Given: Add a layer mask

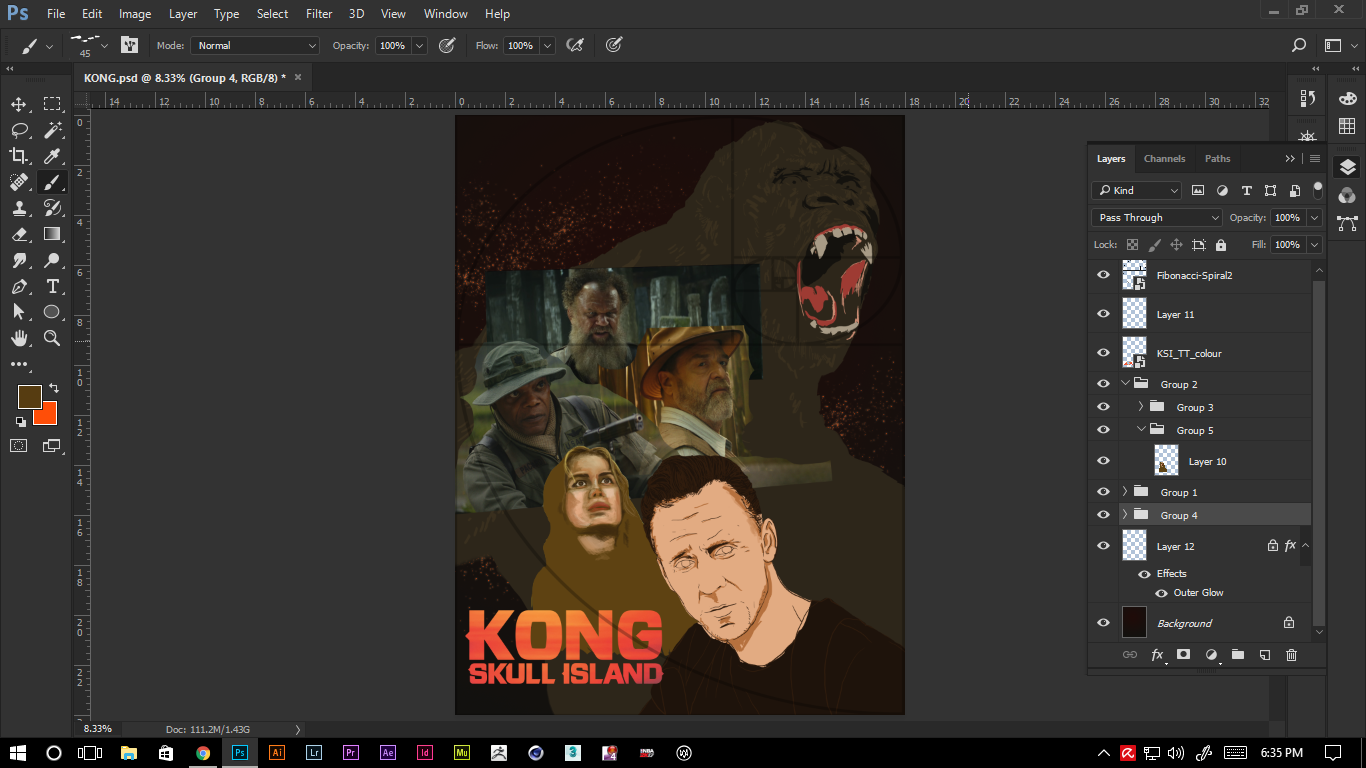Looking at the screenshot, I should pyautogui.click(x=1184, y=655).
